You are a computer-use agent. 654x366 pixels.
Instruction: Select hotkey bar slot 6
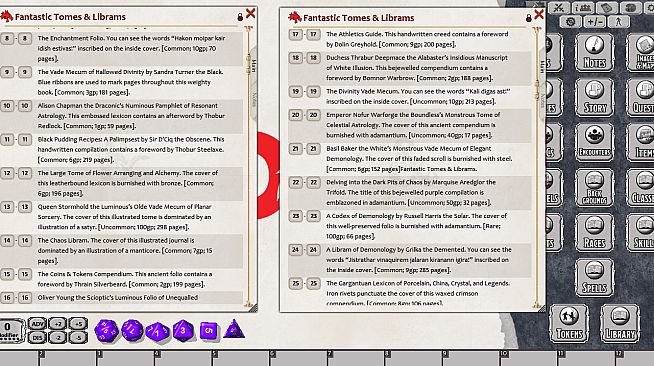tap(298, 359)
